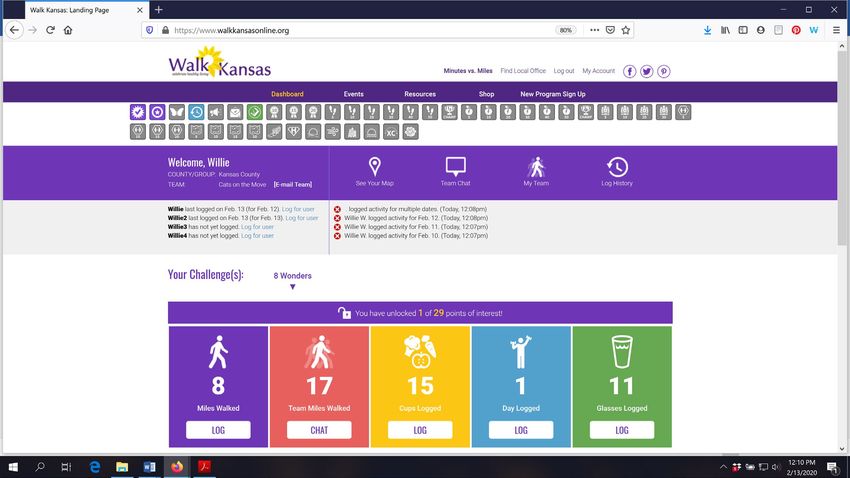Show hidden system tray icons
The height and width of the screenshot is (478, 850).
723,467
